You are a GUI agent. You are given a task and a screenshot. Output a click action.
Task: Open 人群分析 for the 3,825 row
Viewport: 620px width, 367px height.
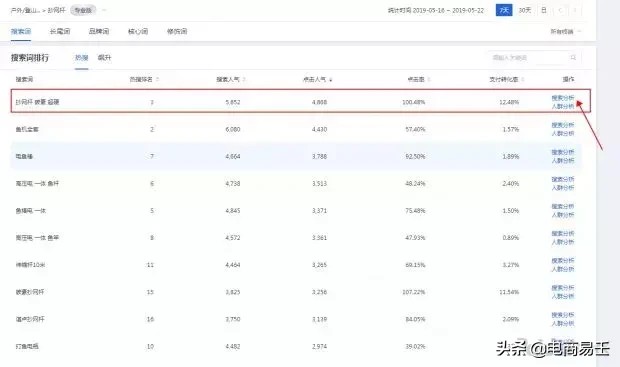(x=563, y=296)
